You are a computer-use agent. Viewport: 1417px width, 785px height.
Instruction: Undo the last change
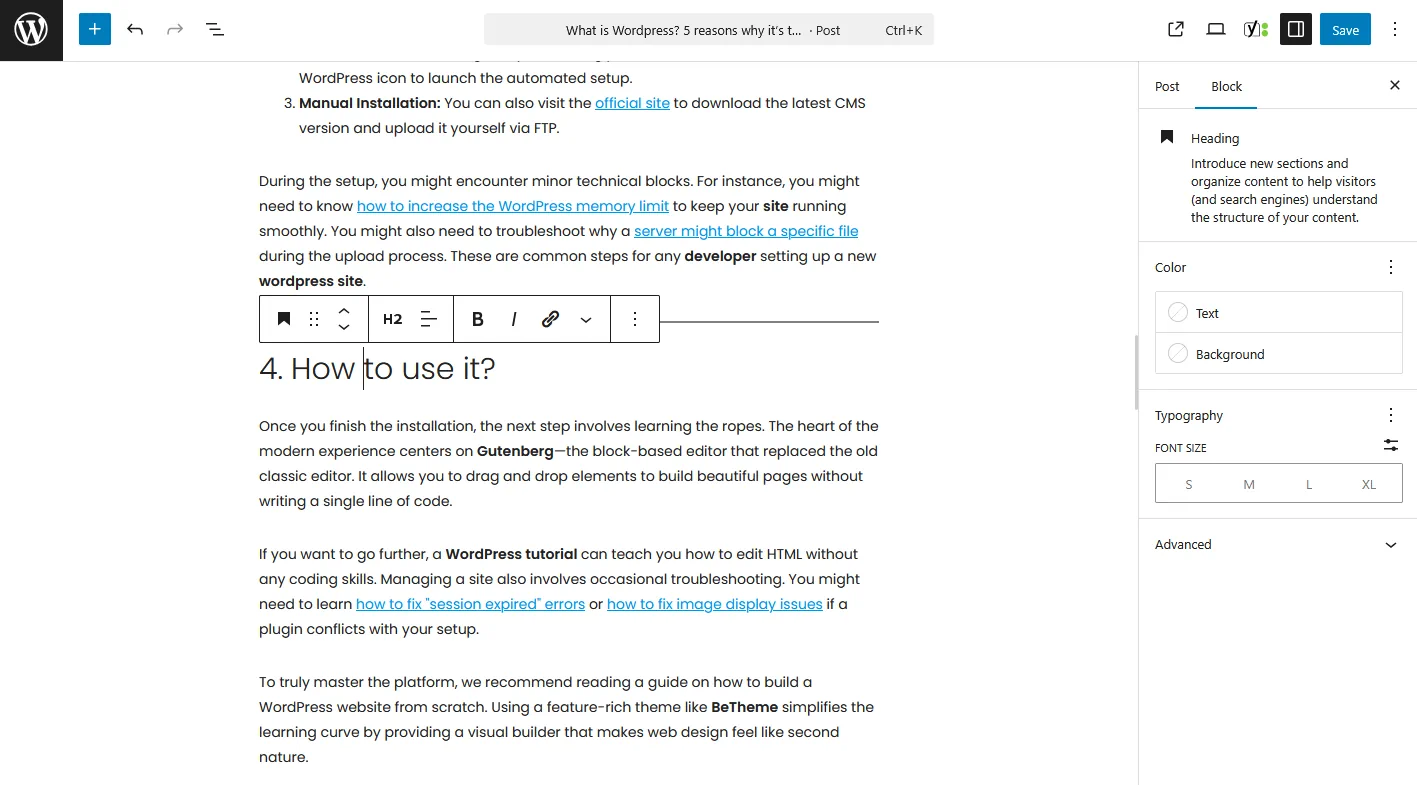coord(134,29)
